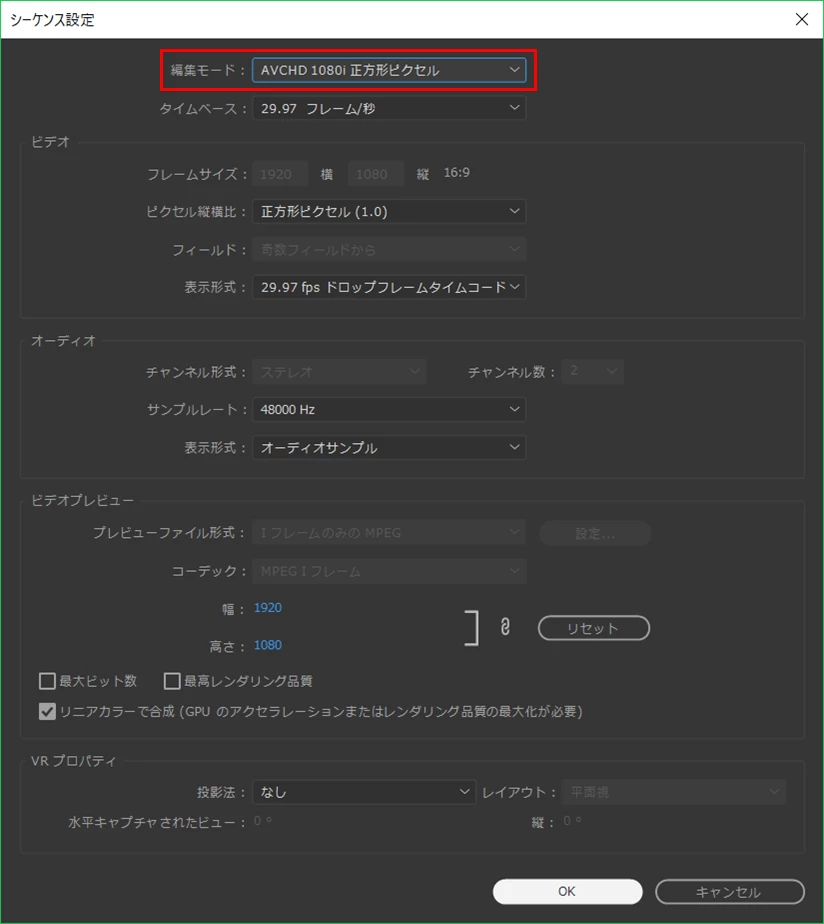Click the frame size height field 1080
Viewport: 824px width, 924px height.
pos(375,174)
